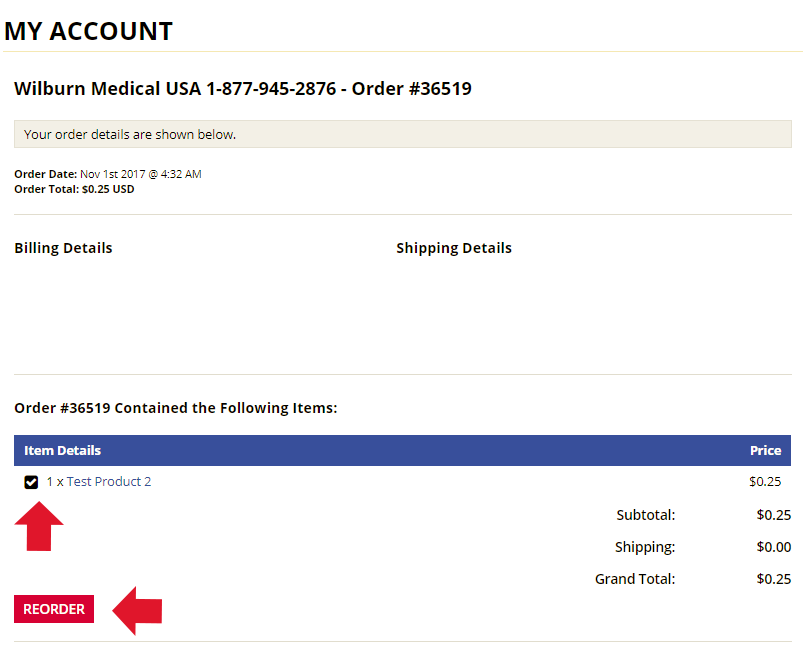Click the Item Details column header
The height and width of the screenshot is (653, 808).
pyautogui.click(x=62, y=450)
